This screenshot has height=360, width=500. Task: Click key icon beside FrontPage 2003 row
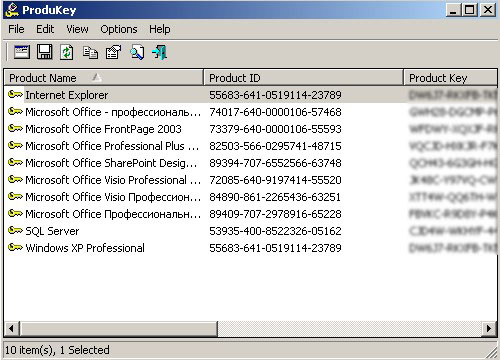point(15,129)
